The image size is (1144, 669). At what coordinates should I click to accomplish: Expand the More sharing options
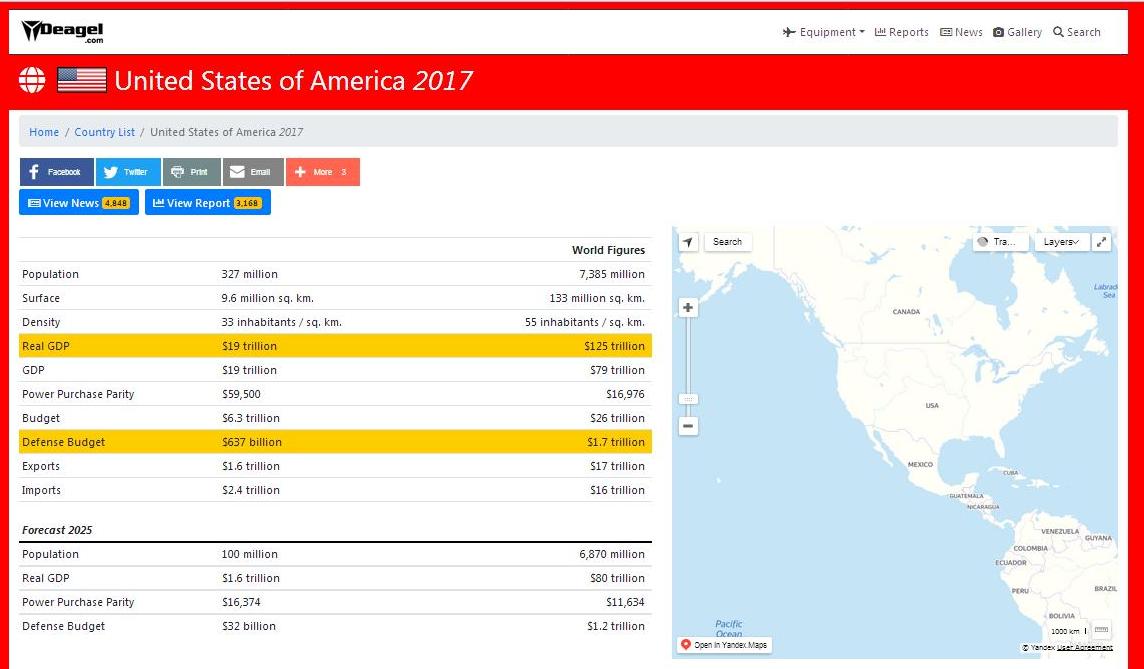click(x=322, y=172)
